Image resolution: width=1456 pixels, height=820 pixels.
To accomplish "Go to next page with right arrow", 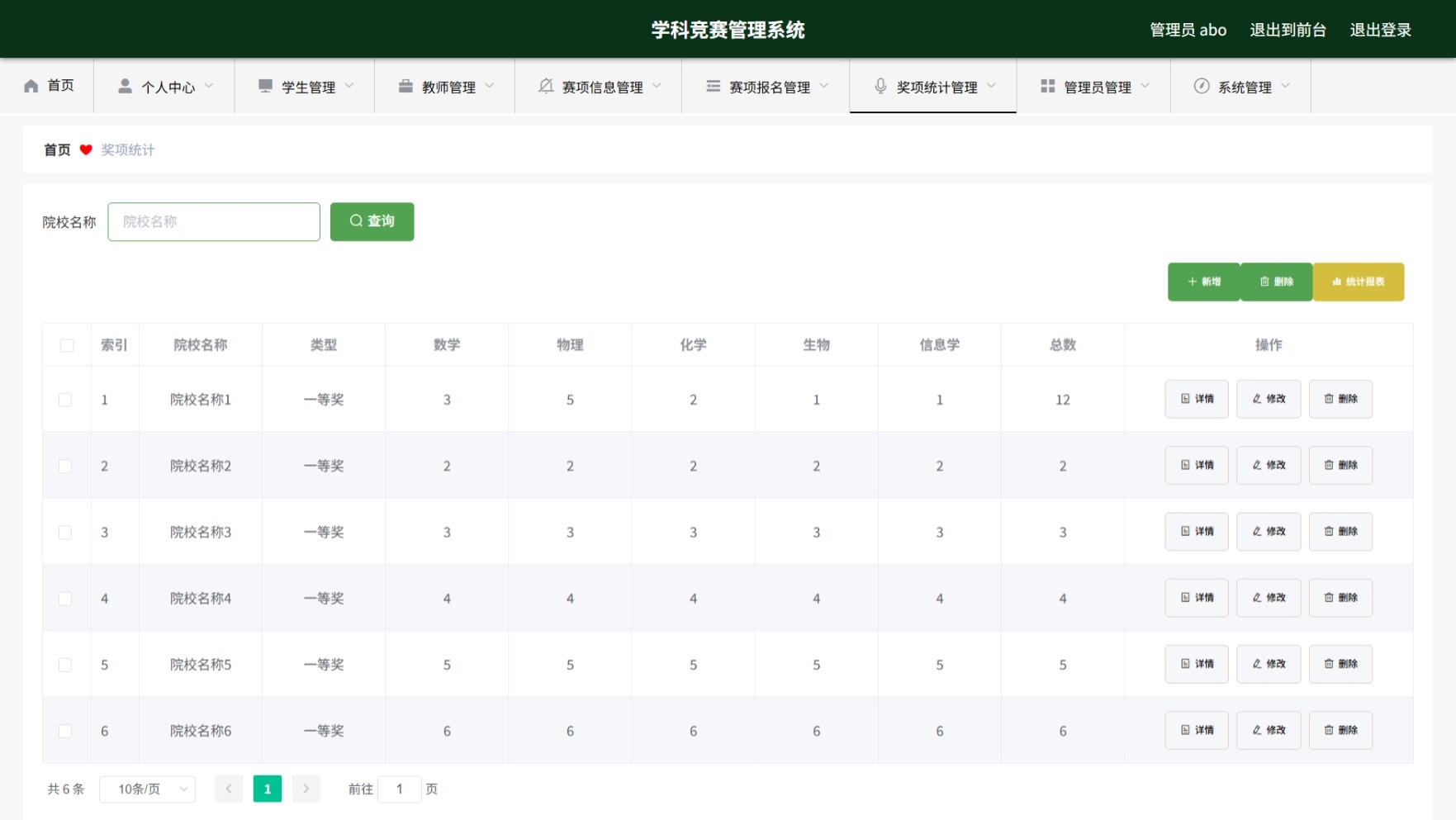I will click(x=306, y=789).
